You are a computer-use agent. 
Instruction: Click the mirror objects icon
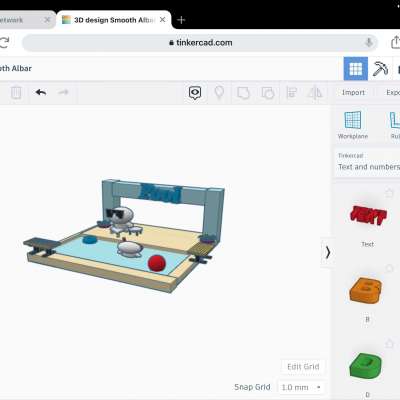point(315,93)
